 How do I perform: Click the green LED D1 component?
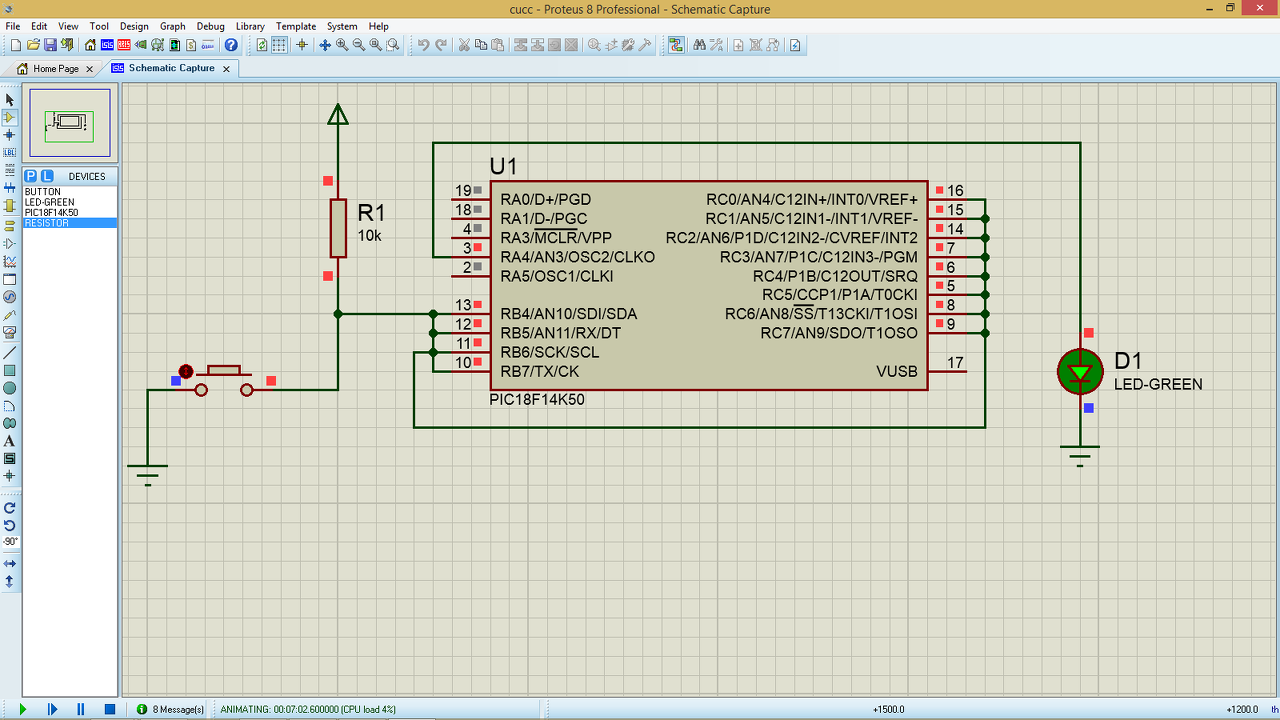click(x=1080, y=372)
